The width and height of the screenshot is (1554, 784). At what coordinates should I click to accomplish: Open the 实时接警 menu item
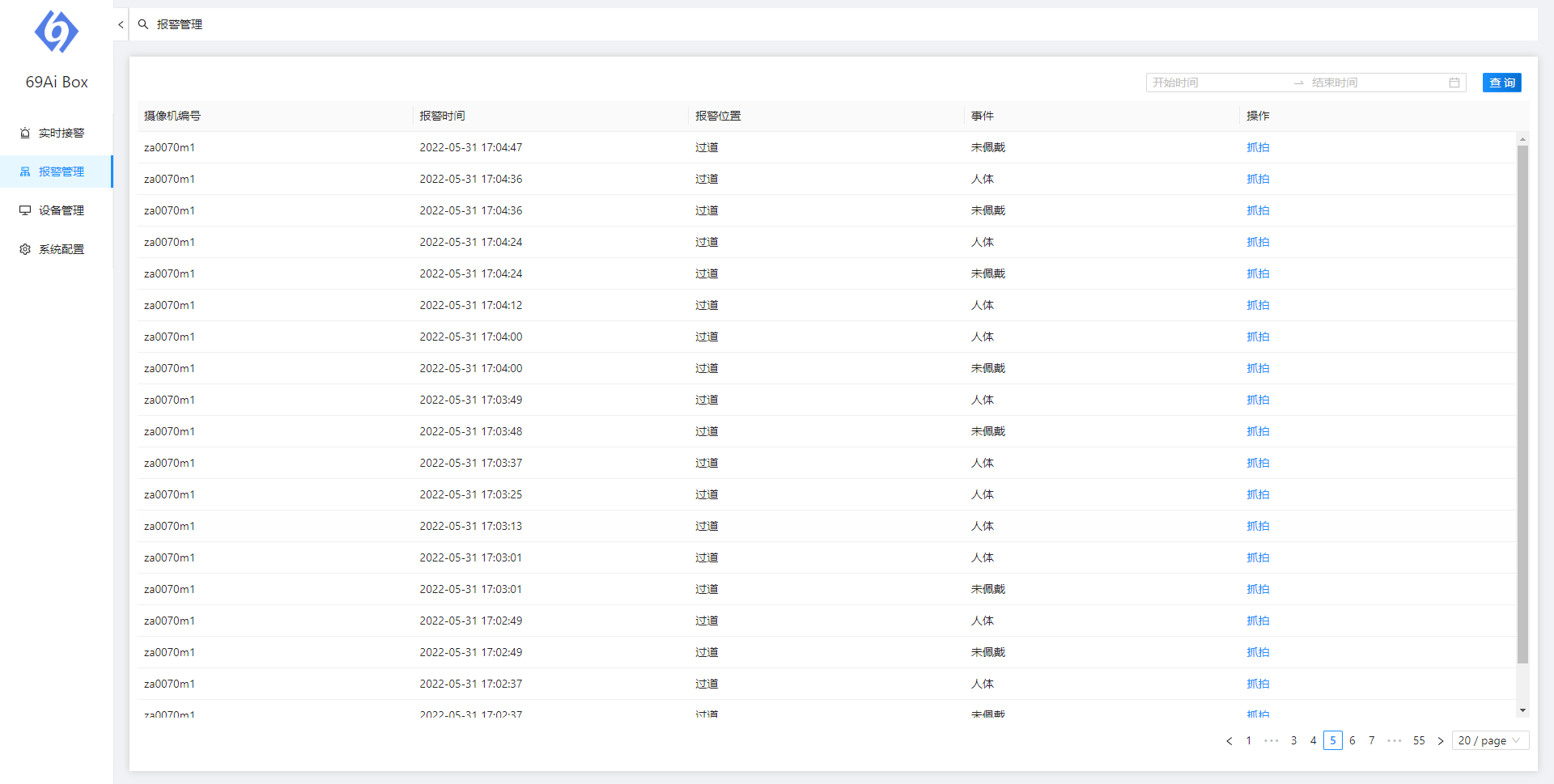click(x=61, y=133)
